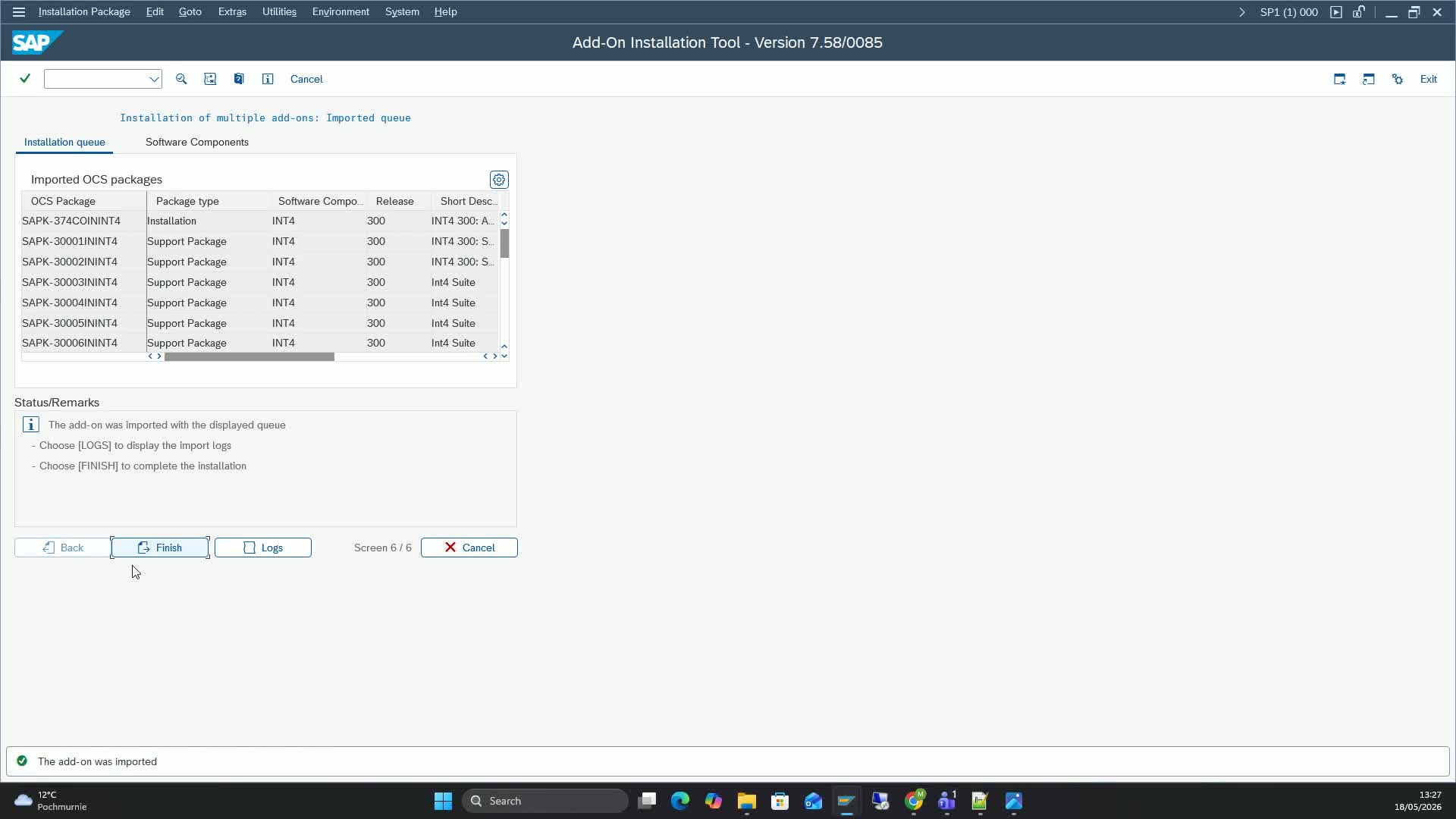Screen dimensions: 1456x819
Task: Open the Goto menu
Action: coord(190,12)
